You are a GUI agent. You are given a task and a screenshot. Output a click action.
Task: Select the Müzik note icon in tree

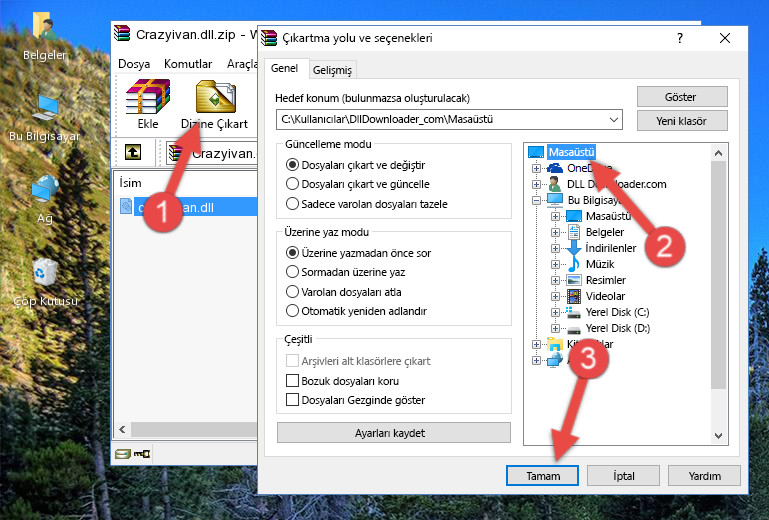click(573, 264)
